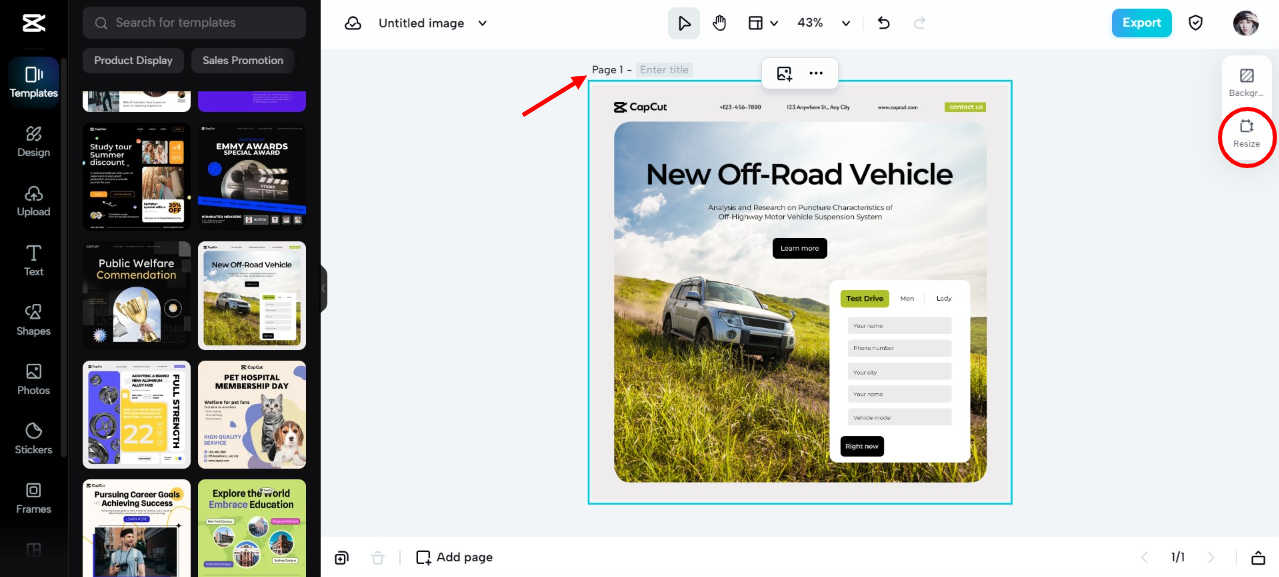Open the page list panel icon
Screen dimensions: 1279x577
(1259, 557)
